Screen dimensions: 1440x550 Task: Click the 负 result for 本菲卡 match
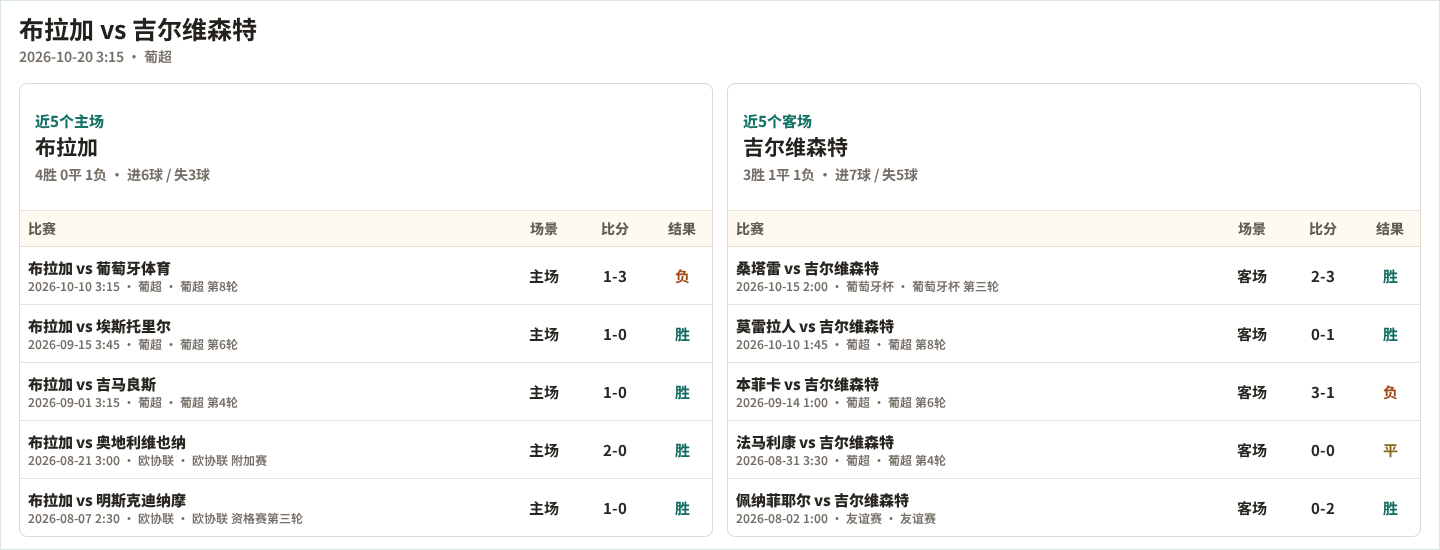point(1390,392)
